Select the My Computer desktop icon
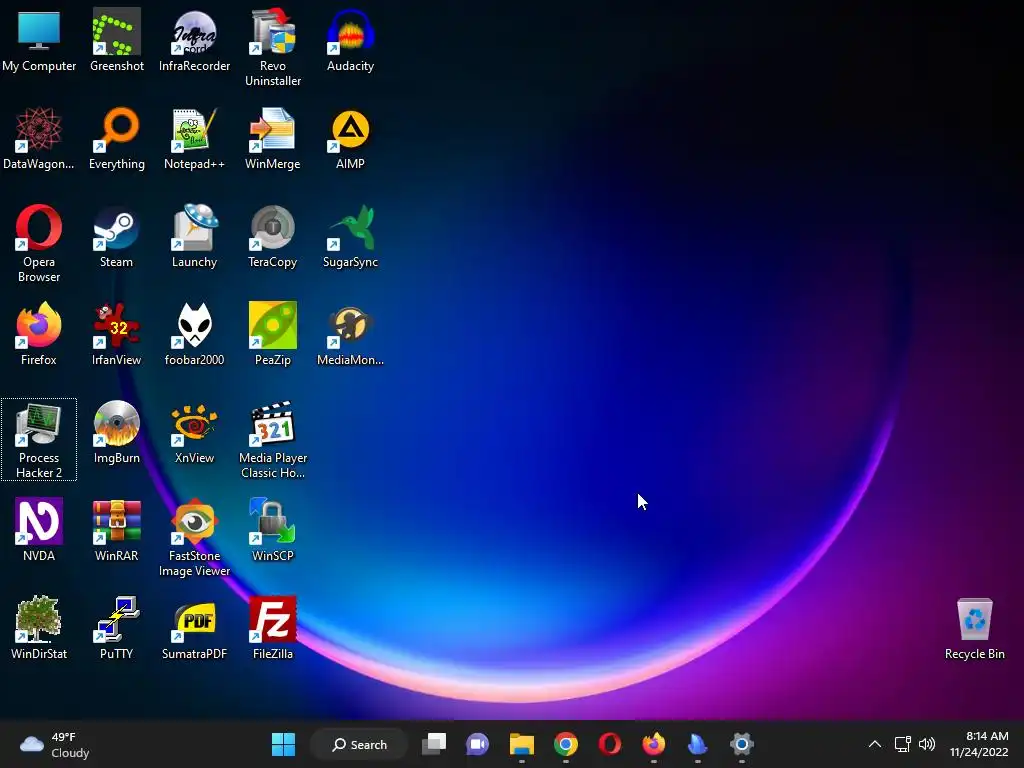 pos(39,42)
